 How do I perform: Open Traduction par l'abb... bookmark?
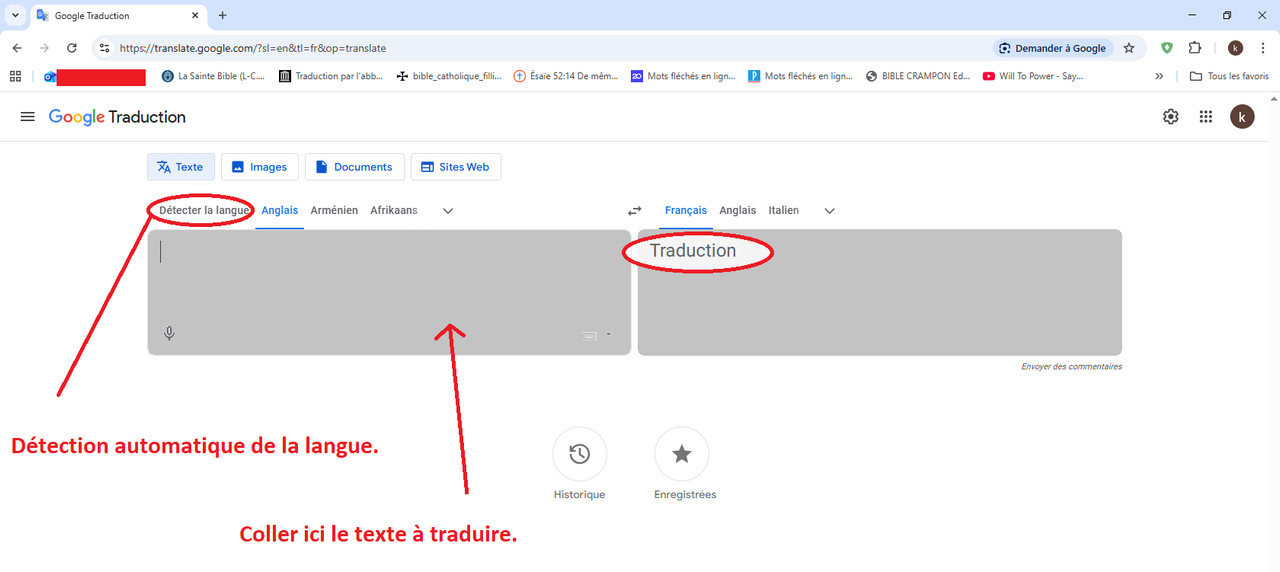pos(331,76)
